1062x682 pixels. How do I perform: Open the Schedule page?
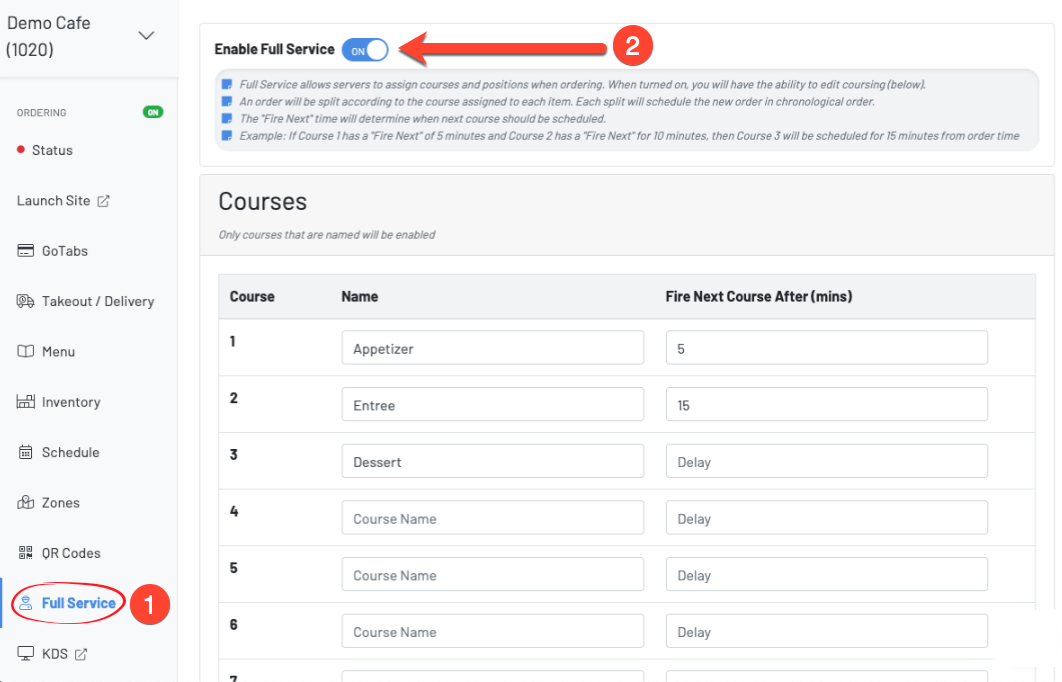70,452
